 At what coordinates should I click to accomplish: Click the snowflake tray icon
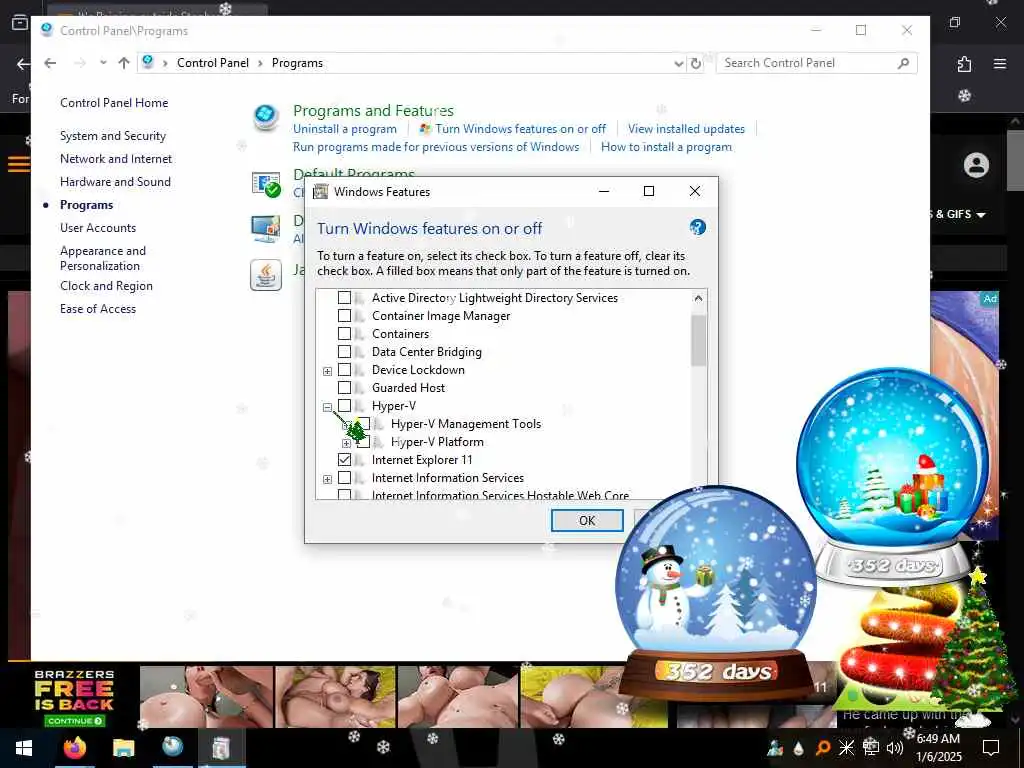tap(846, 748)
